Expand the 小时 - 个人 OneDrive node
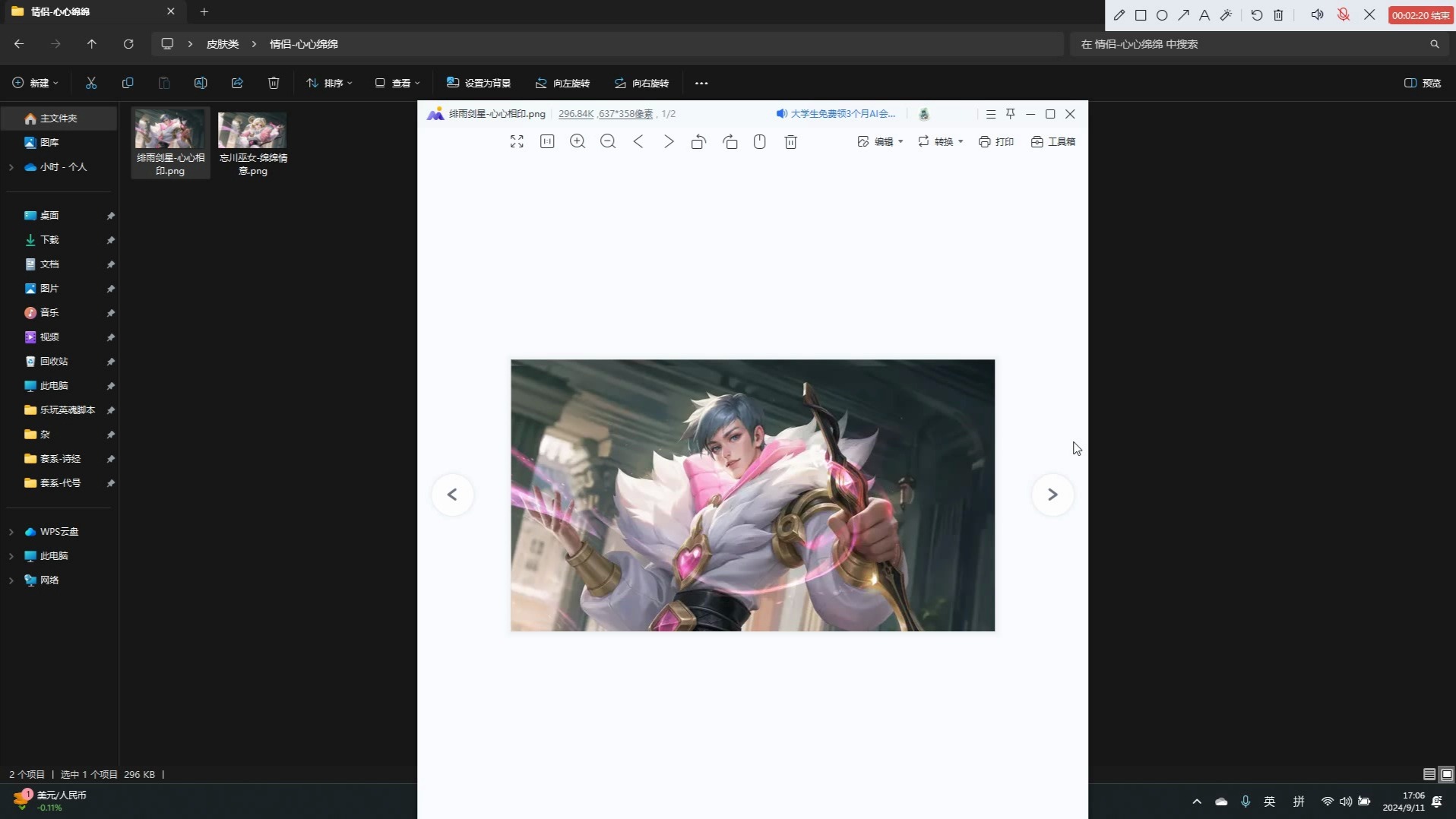The height and width of the screenshot is (819, 1456). click(11, 167)
